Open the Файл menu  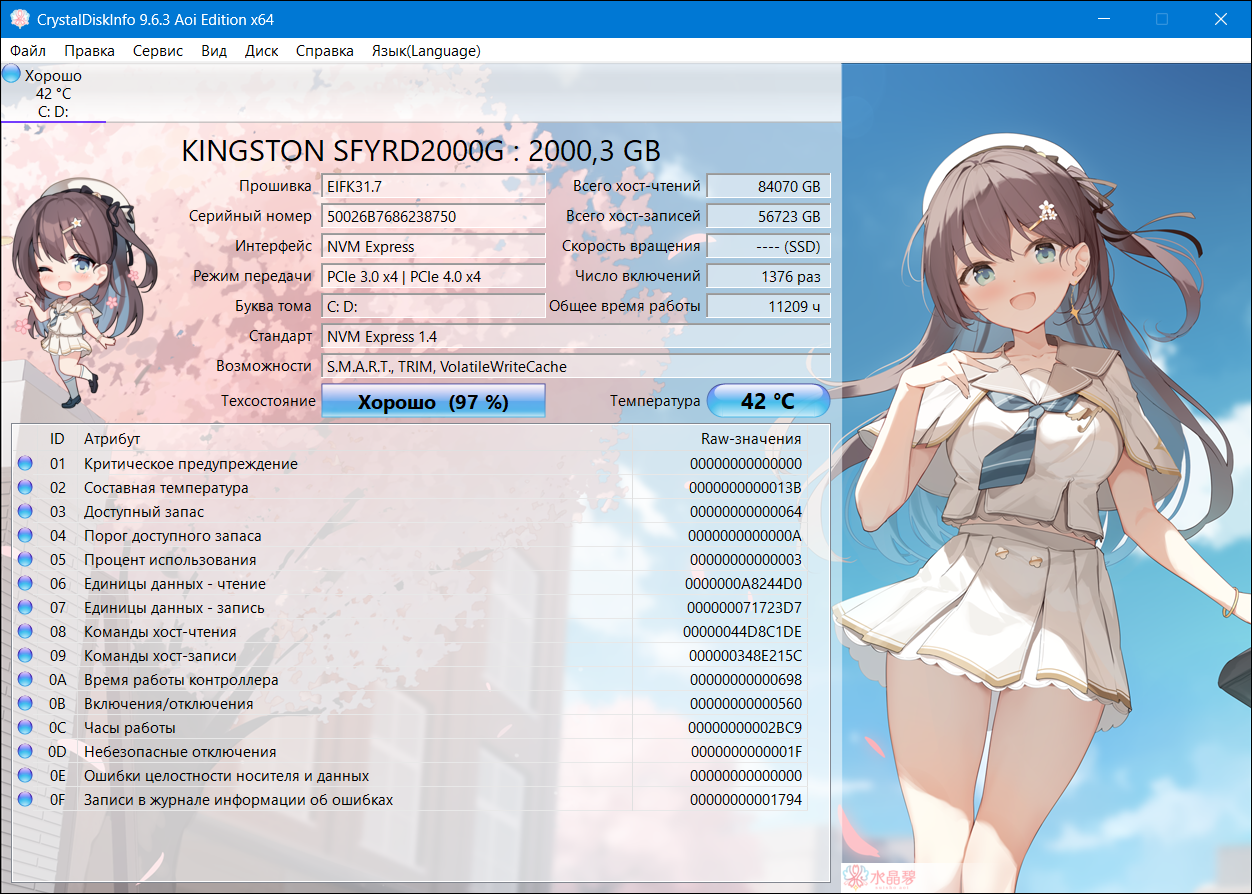(x=28, y=50)
